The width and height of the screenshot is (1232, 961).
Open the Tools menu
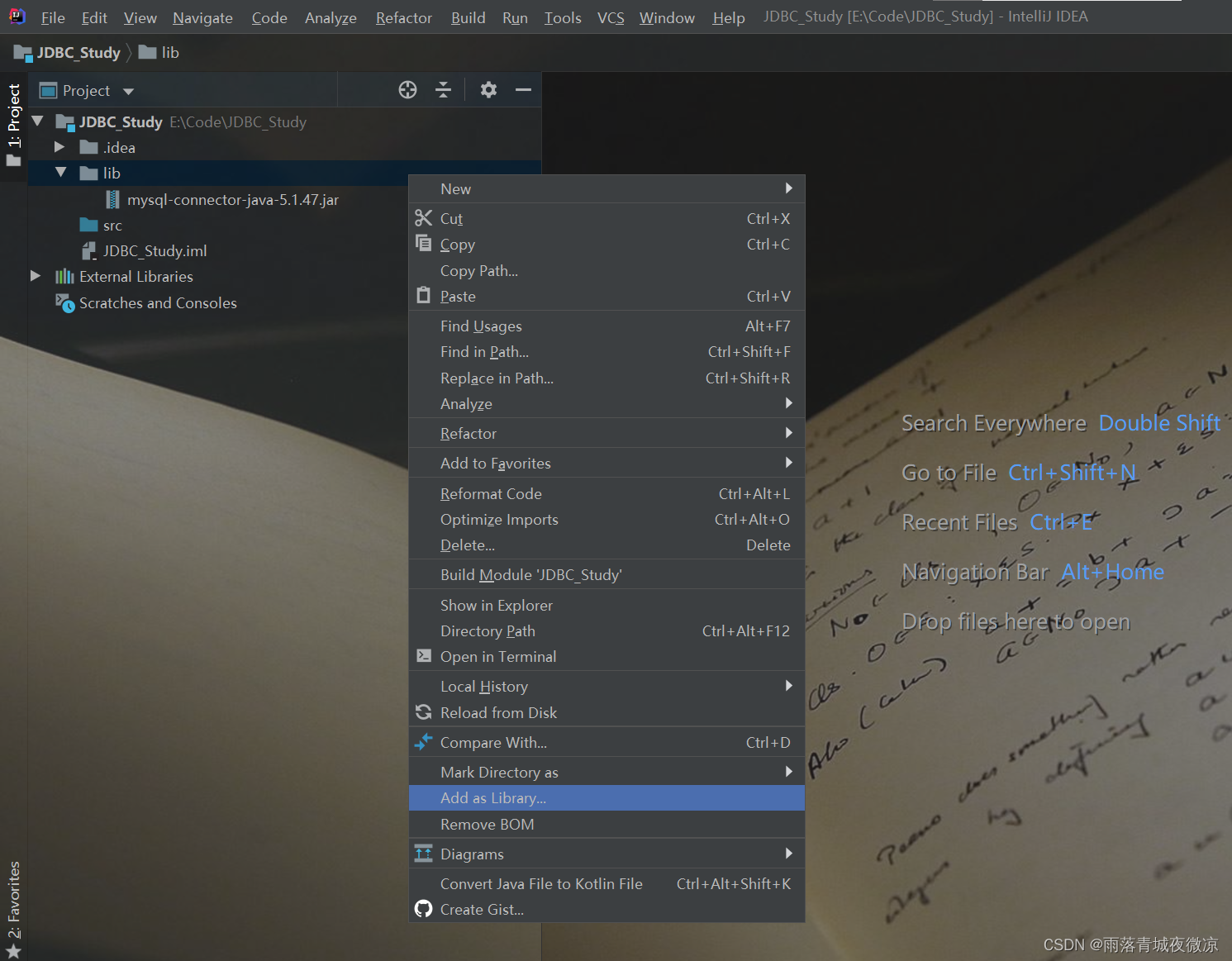(563, 17)
